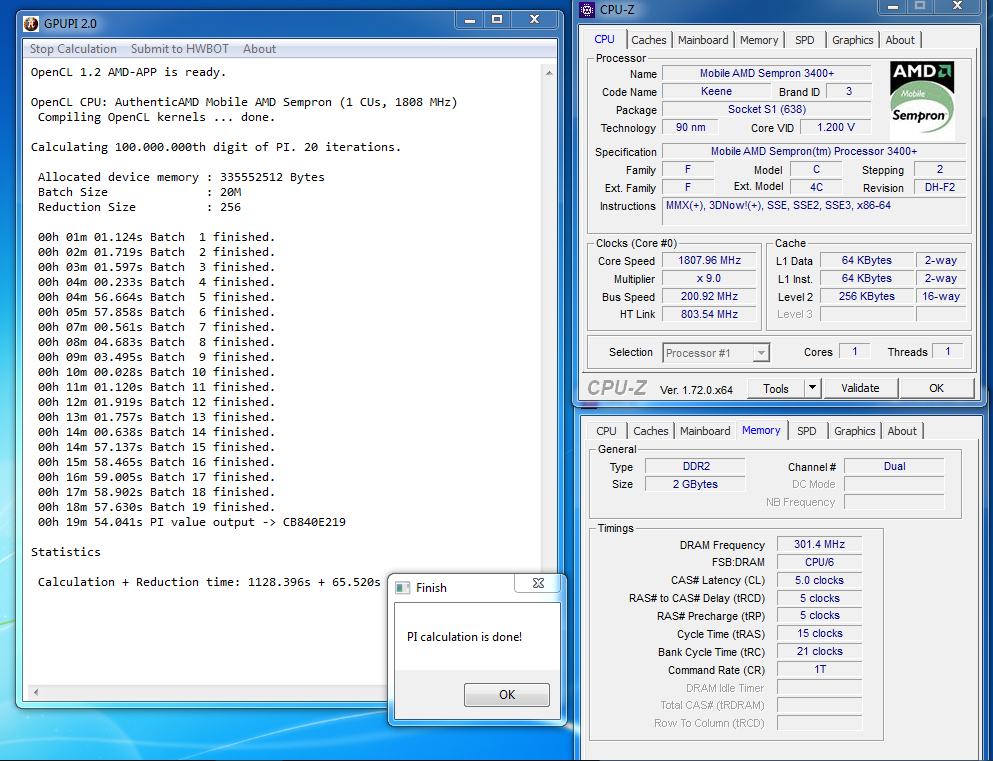Image resolution: width=993 pixels, height=761 pixels.
Task: Open SPD tab in lower CPU-Z window
Action: click(806, 431)
